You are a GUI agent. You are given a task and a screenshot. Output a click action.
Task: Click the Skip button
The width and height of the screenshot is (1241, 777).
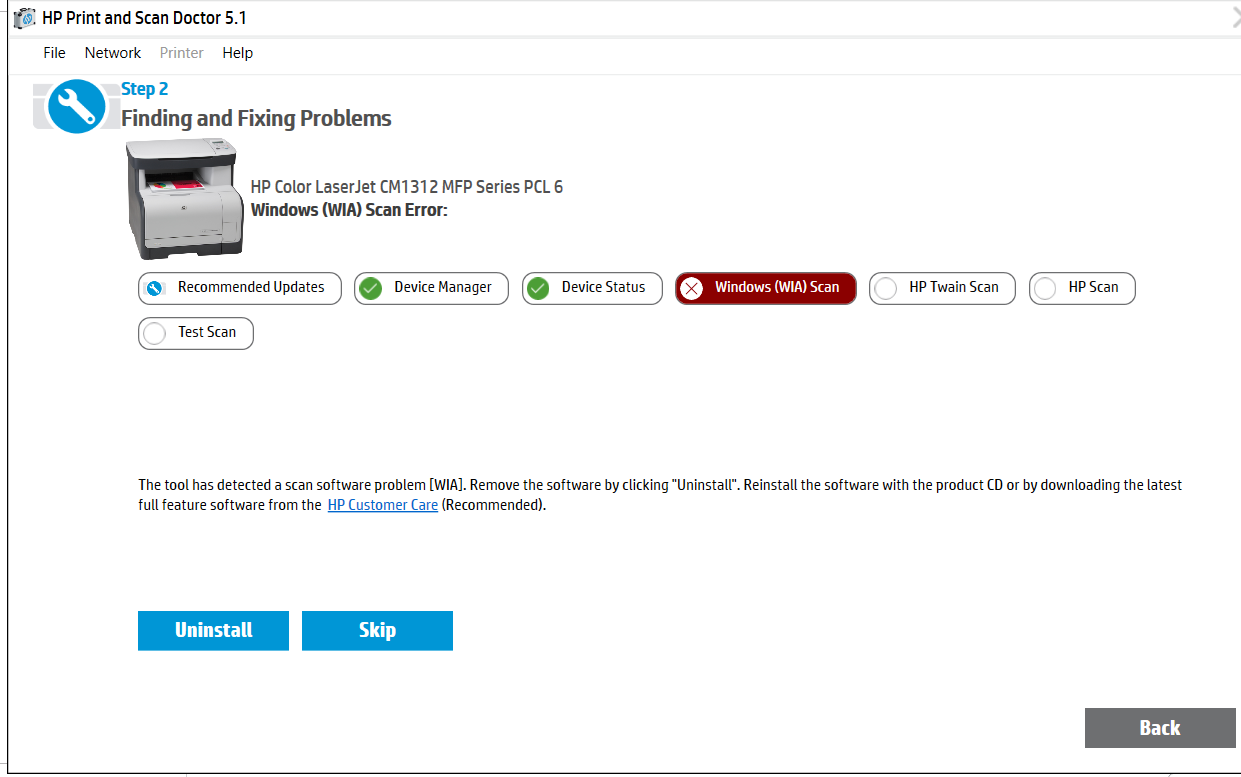tap(377, 630)
